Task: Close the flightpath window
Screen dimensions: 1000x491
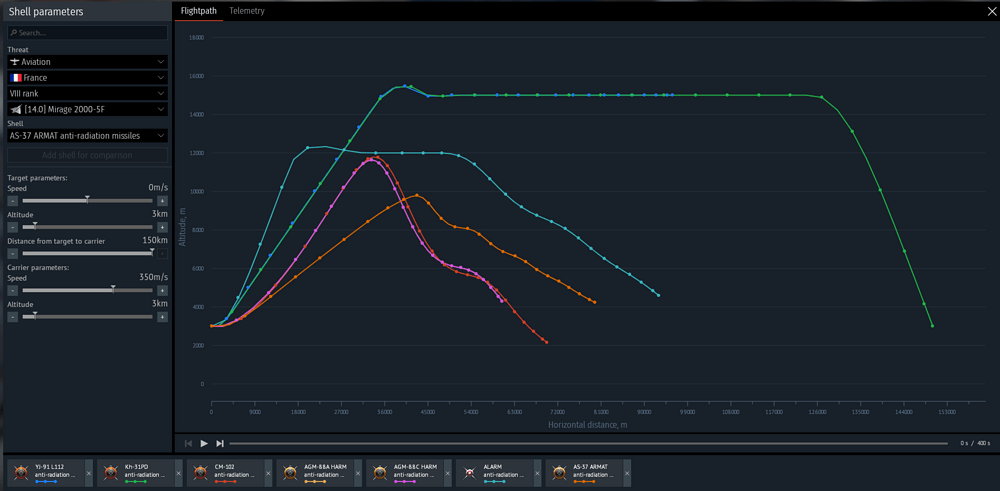Action: point(991,11)
